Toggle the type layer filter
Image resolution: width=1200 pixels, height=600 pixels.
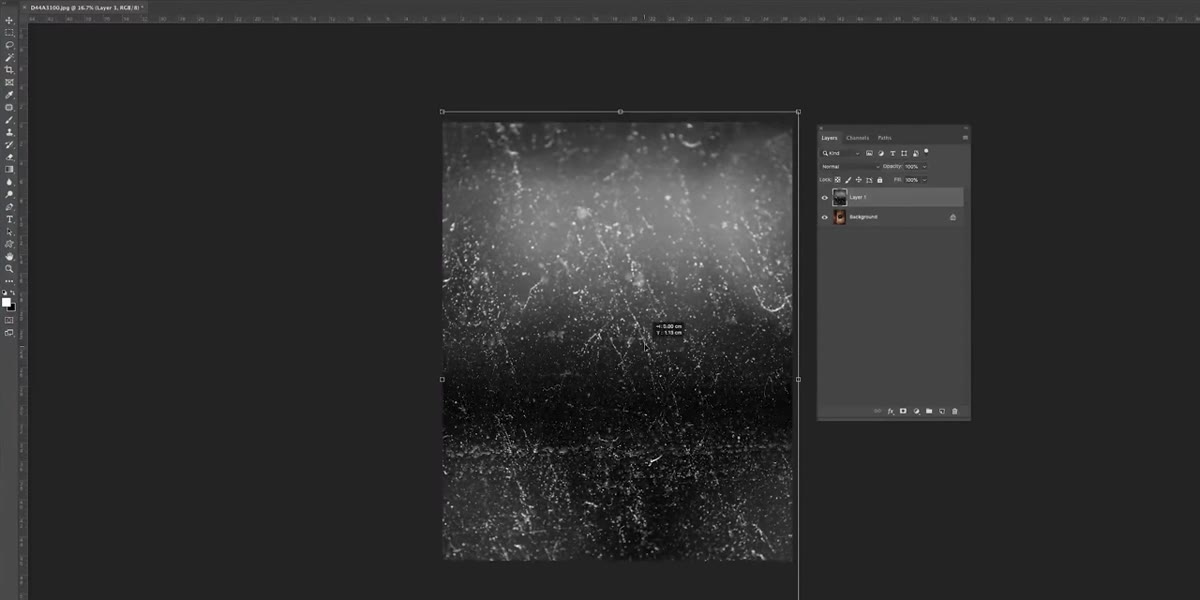pos(892,153)
